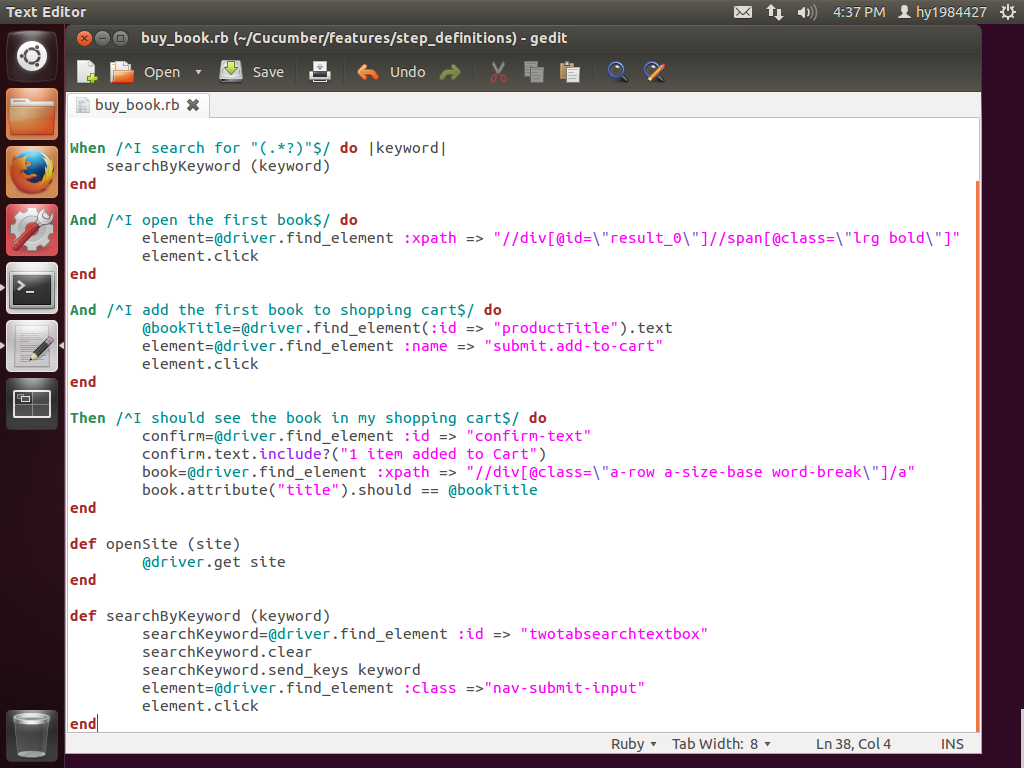Click the 4:37 PM clock
The width and height of the screenshot is (1024, 768).
pos(859,12)
